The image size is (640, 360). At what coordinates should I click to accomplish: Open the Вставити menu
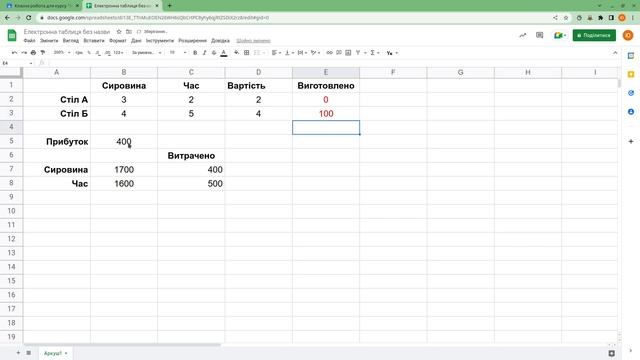pyautogui.click(x=94, y=41)
